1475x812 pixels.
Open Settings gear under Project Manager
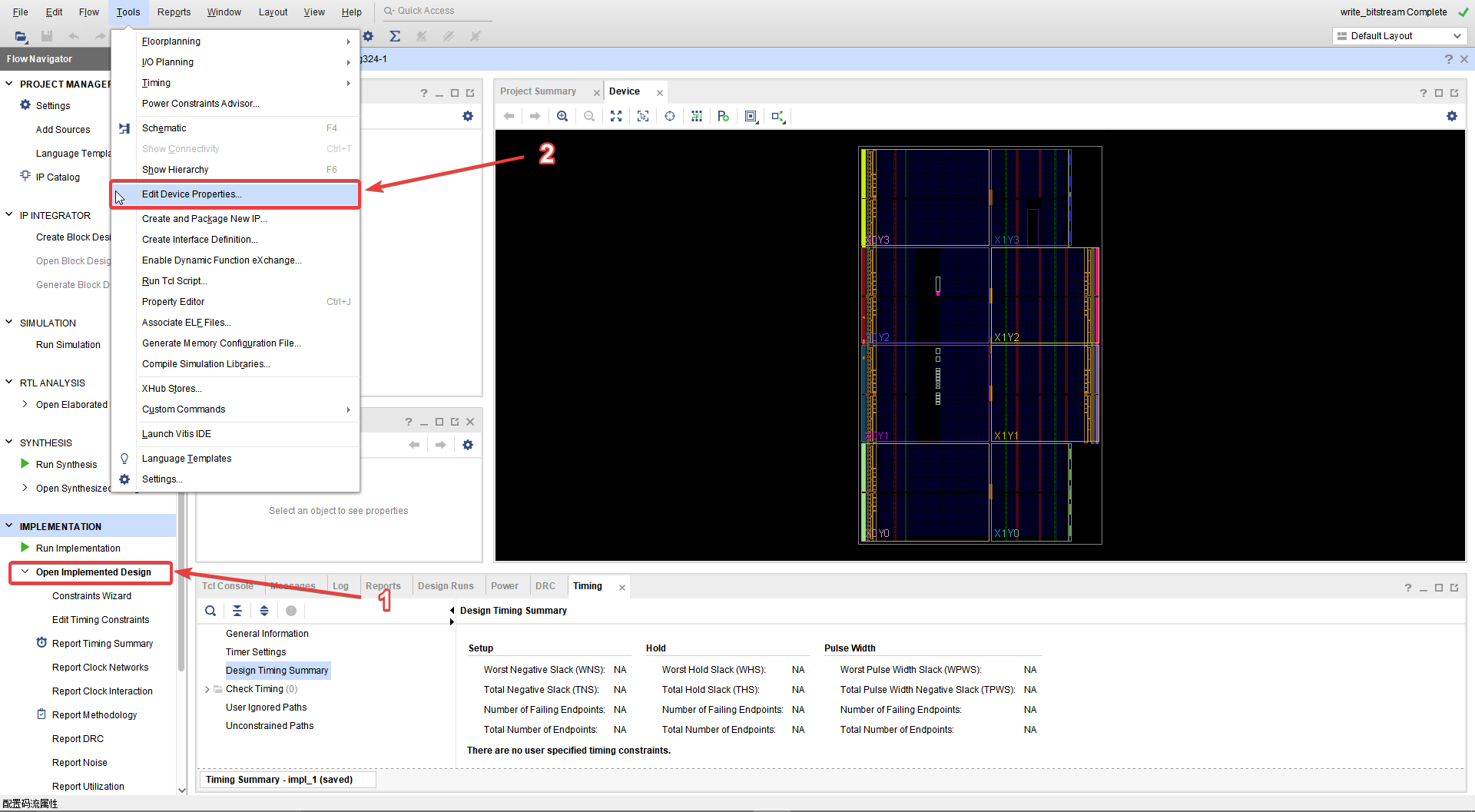pyautogui.click(x=25, y=105)
